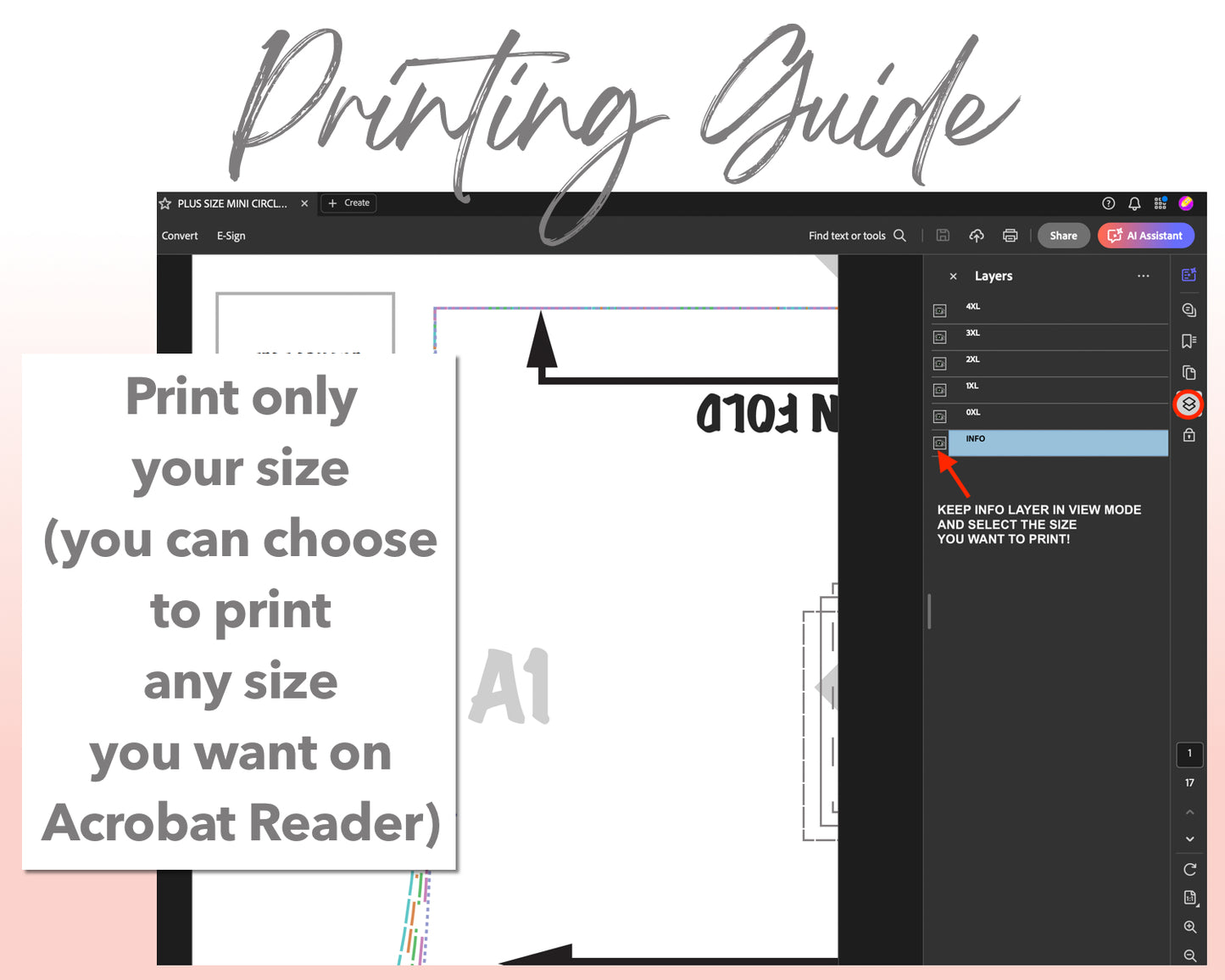Open the bookmarks panel icon
1225x980 pixels.
[1189, 341]
